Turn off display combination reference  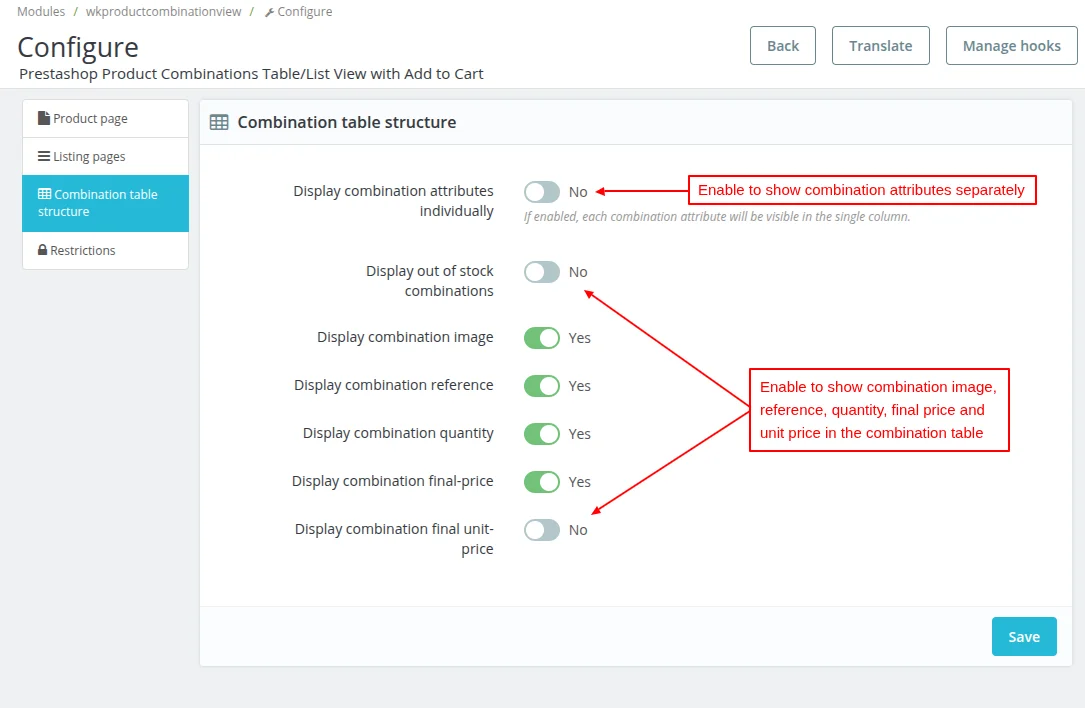pyautogui.click(x=542, y=386)
